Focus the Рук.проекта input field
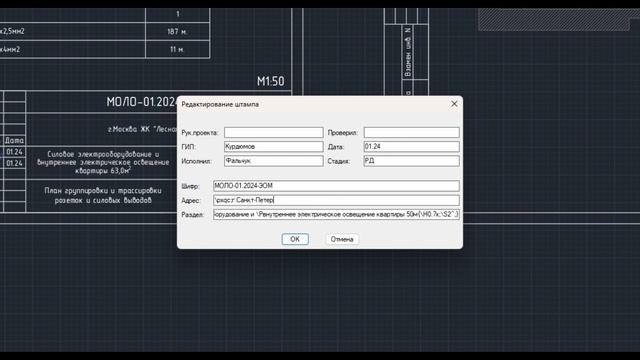The width and height of the screenshot is (640, 360). (273, 132)
